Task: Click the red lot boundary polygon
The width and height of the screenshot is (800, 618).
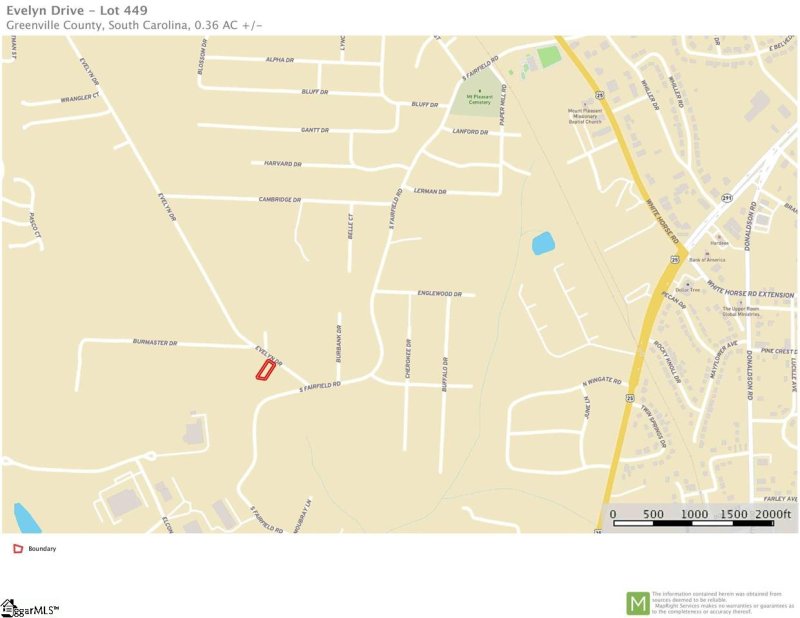Action: [266, 369]
